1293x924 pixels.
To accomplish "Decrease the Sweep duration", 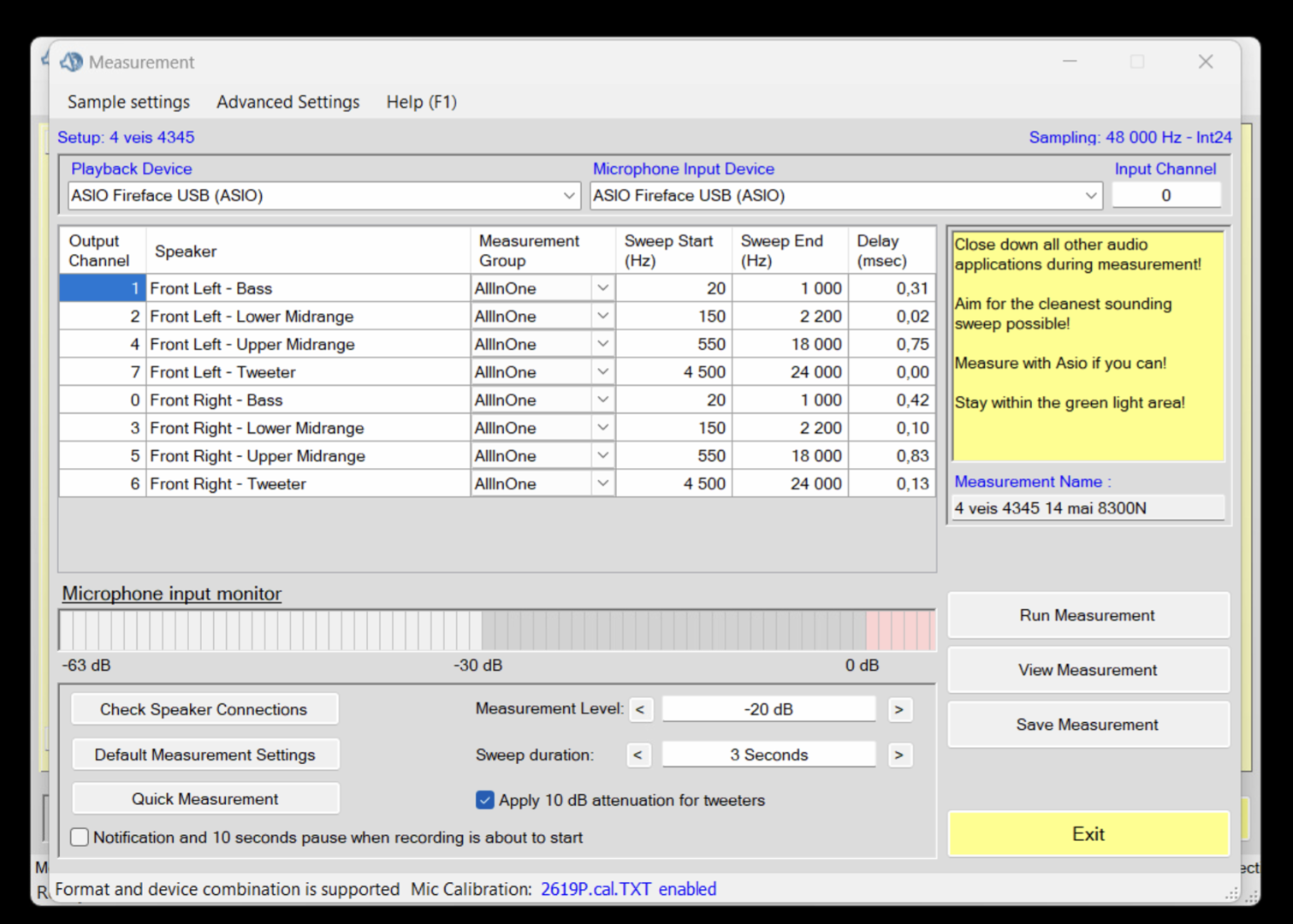I will (638, 755).
